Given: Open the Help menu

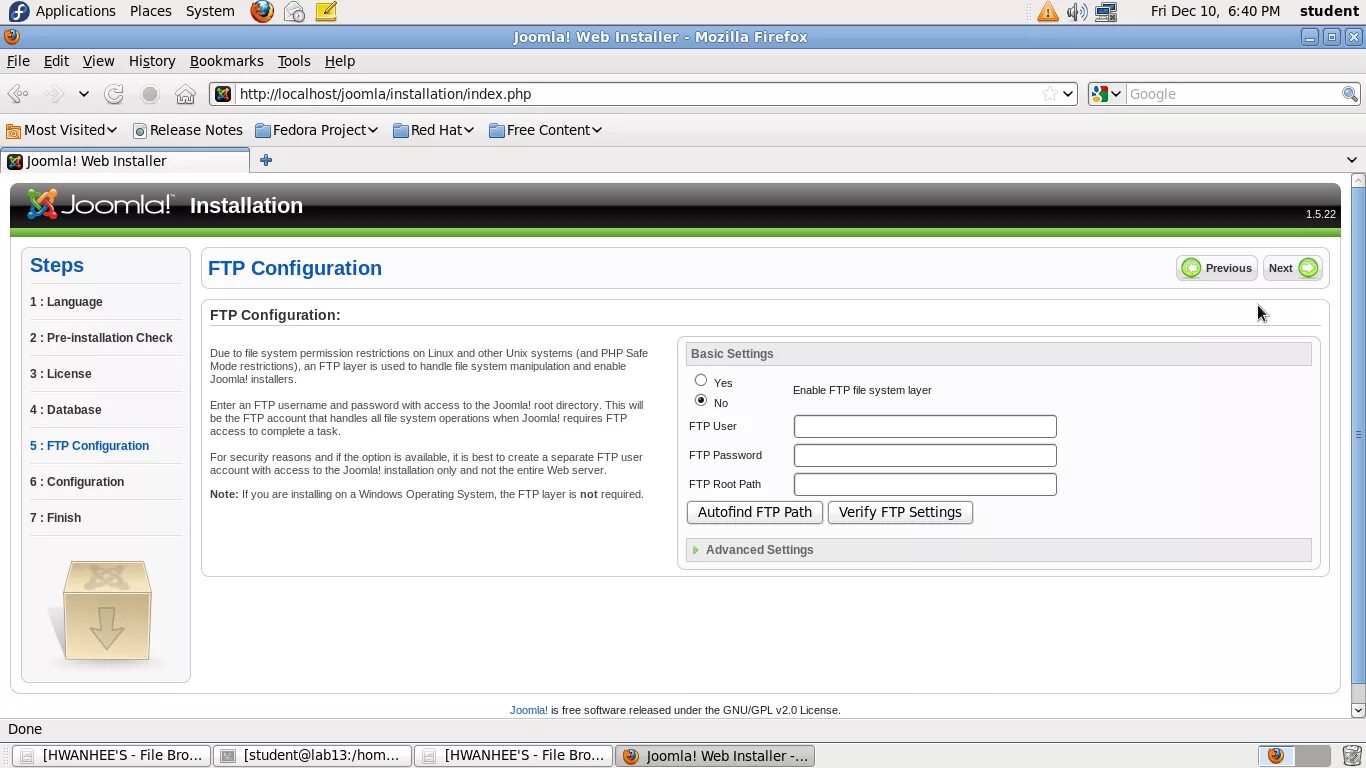Looking at the screenshot, I should (340, 61).
